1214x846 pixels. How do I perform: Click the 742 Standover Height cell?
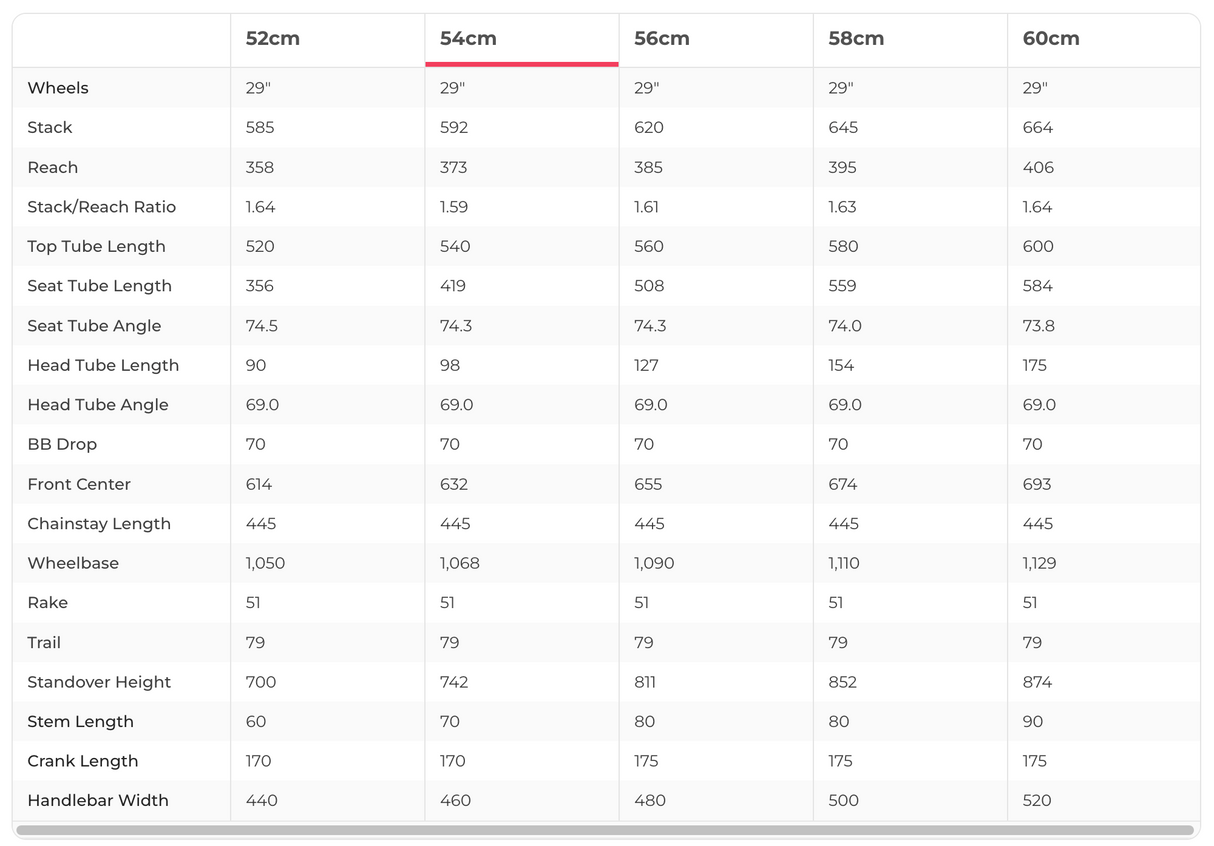[x=454, y=682]
